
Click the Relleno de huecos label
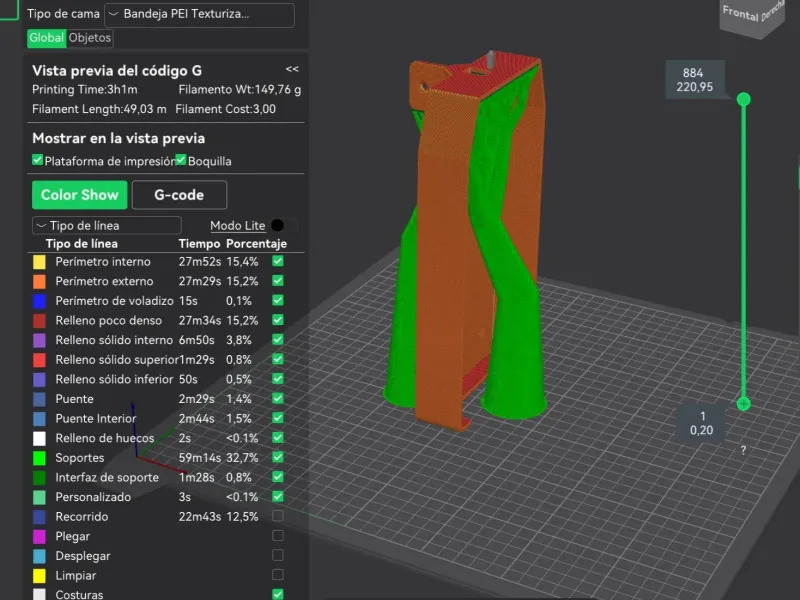(x=105, y=438)
